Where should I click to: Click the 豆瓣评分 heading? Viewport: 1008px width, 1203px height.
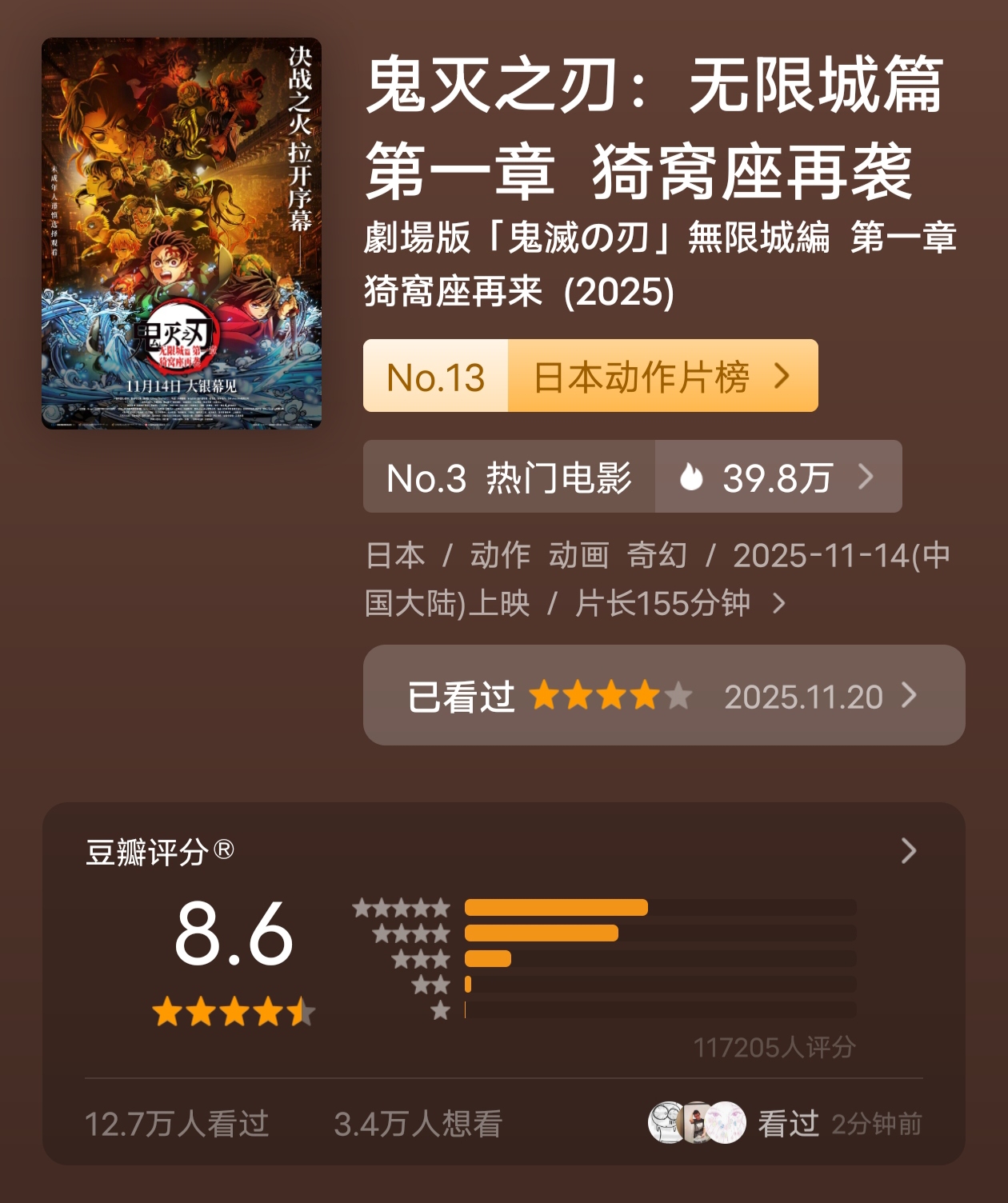pyautogui.click(x=159, y=851)
